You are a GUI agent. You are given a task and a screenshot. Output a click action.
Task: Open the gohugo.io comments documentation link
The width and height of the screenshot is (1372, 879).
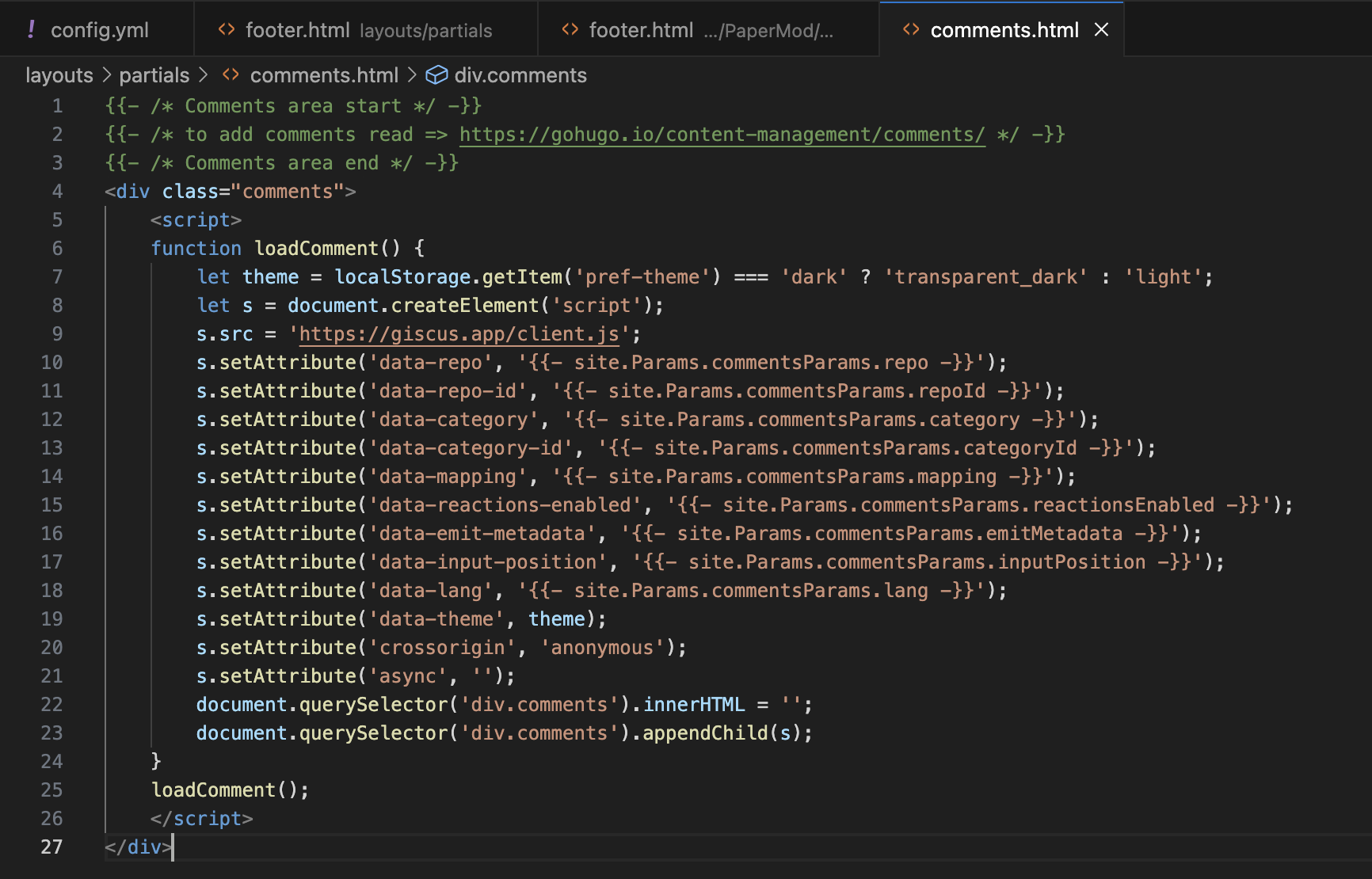pyautogui.click(x=722, y=135)
